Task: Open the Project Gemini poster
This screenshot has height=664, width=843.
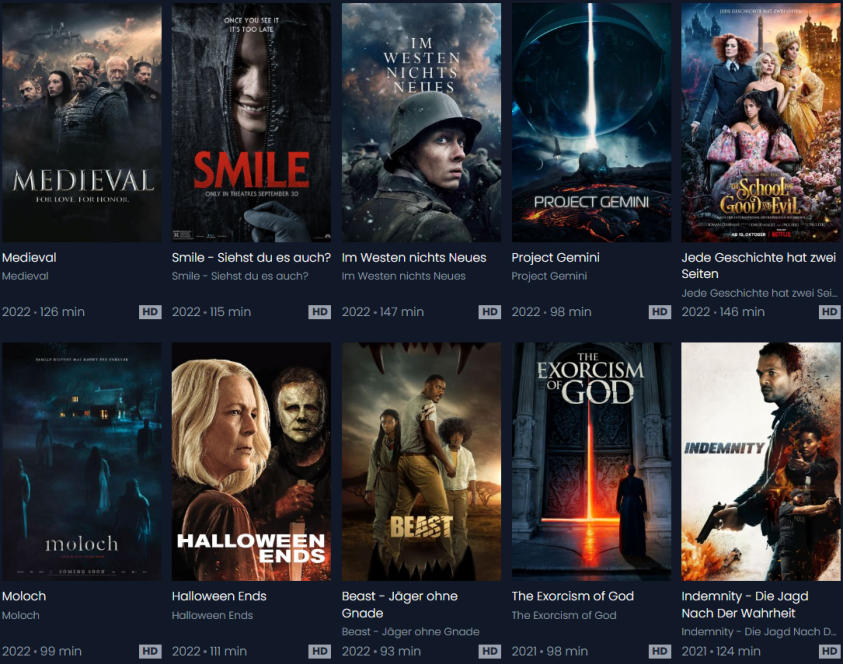Action: 591,123
